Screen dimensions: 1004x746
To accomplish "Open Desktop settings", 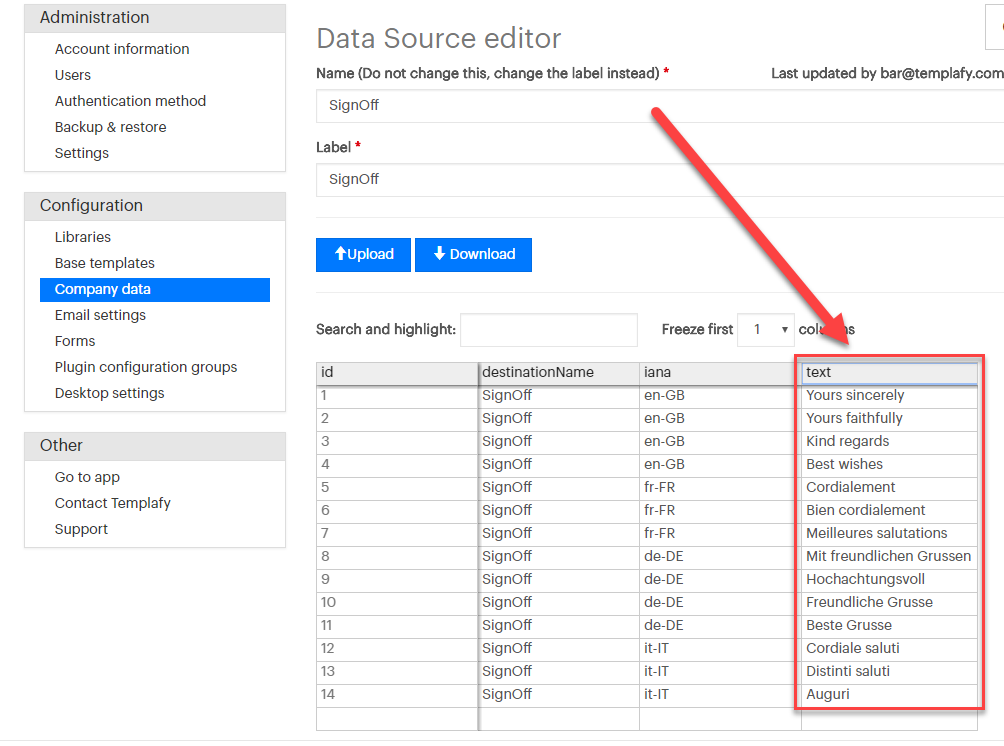I will coord(109,393).
